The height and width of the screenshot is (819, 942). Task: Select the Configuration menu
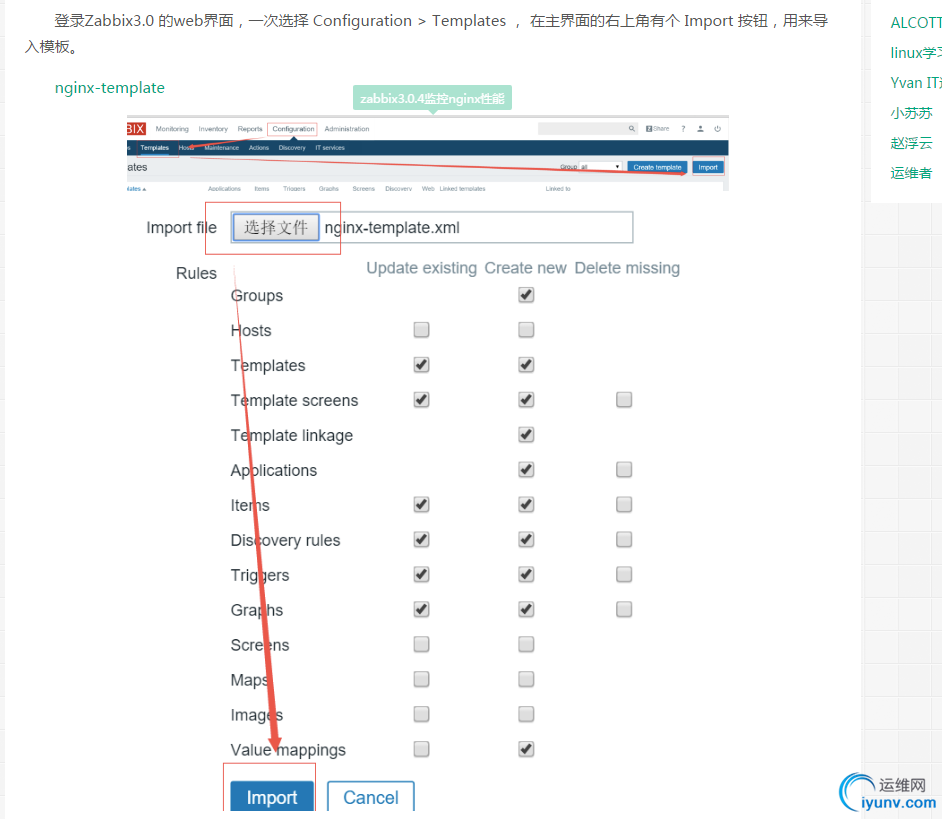tap(293, 129)
